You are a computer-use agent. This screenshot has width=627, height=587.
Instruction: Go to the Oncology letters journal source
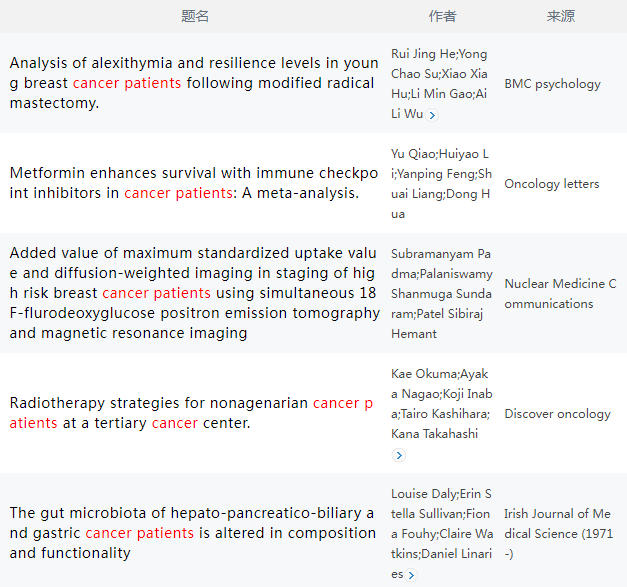click(x=552, y=184)
